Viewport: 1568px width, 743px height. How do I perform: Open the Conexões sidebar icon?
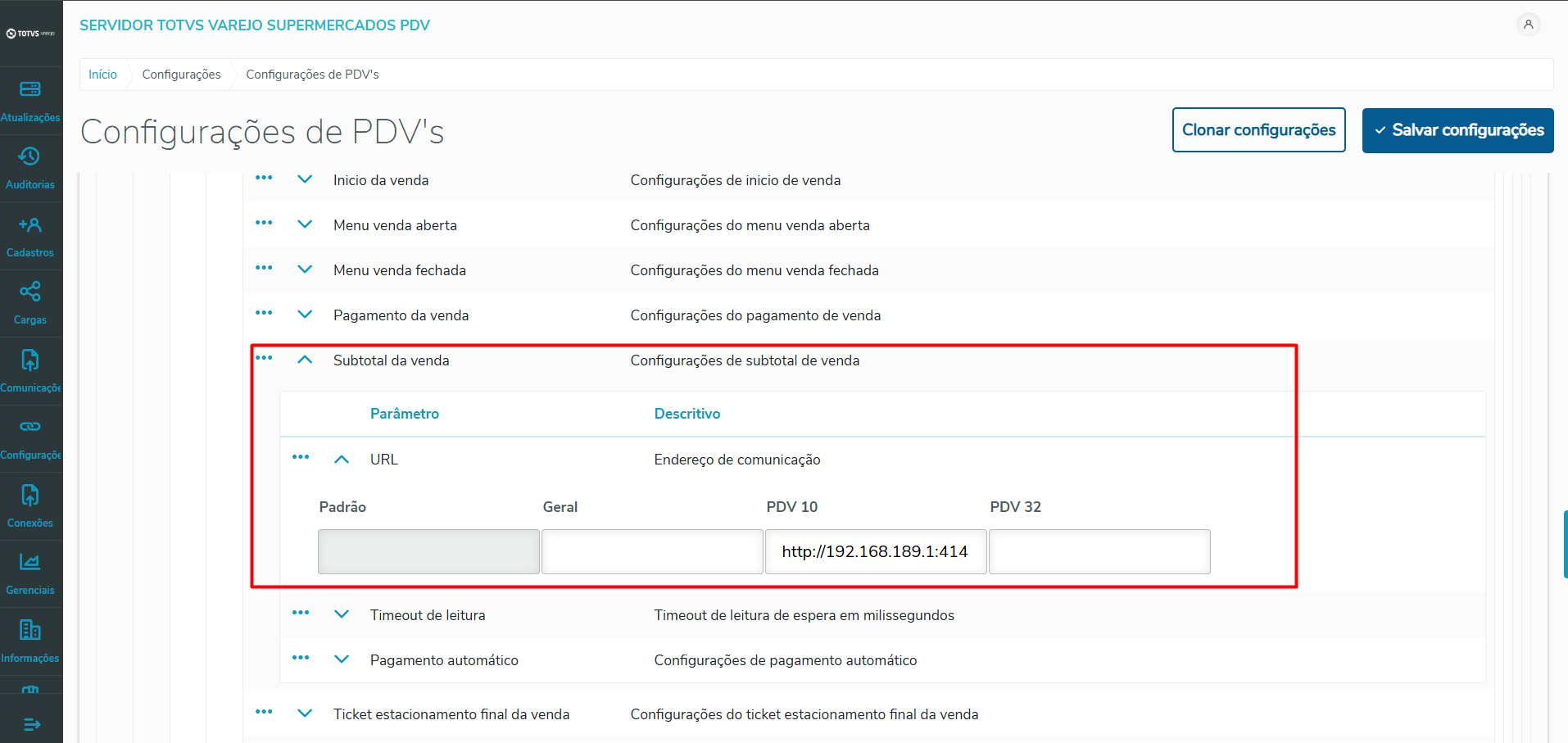click(x=30, y=495)
